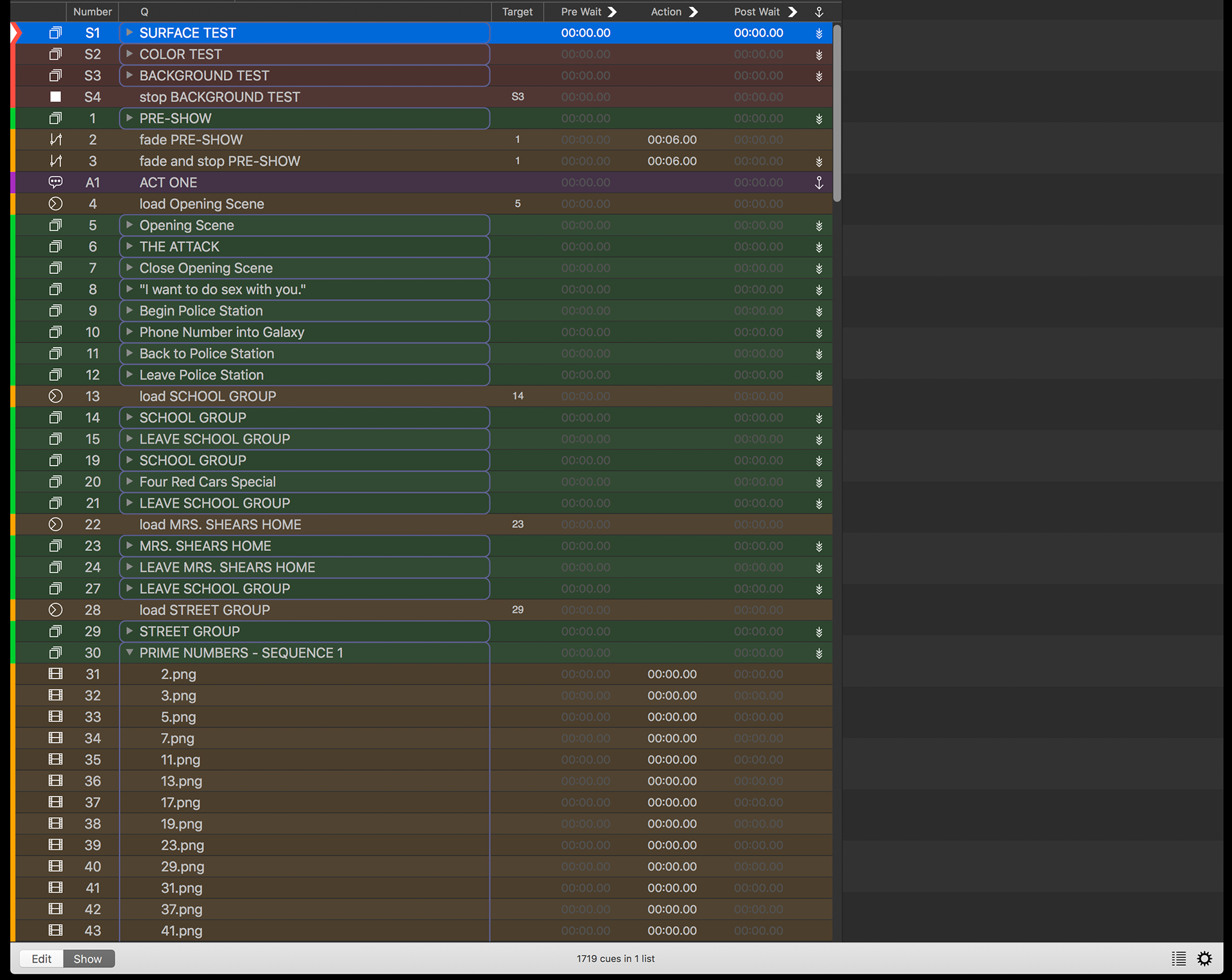The image size is (1232, 980).
Task: Click the memo cue icon on A1
Action: pos(56,182)
